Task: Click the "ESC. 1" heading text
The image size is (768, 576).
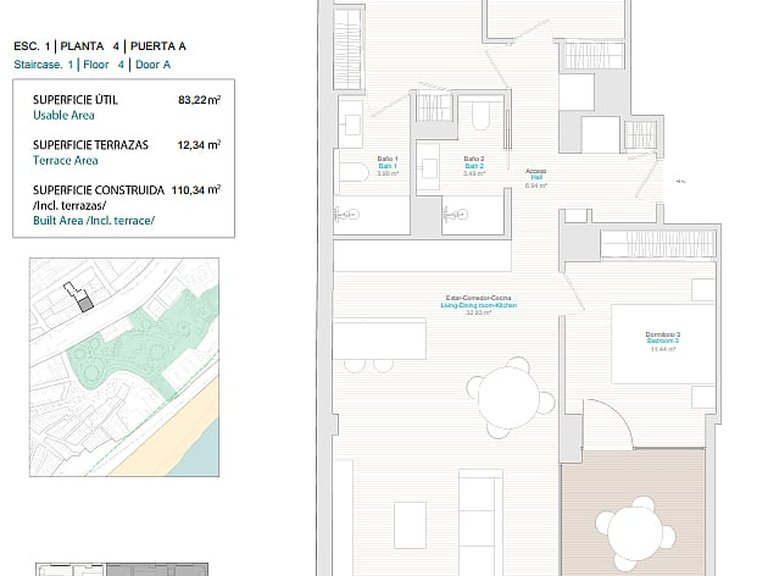Action: pos(32,47)
